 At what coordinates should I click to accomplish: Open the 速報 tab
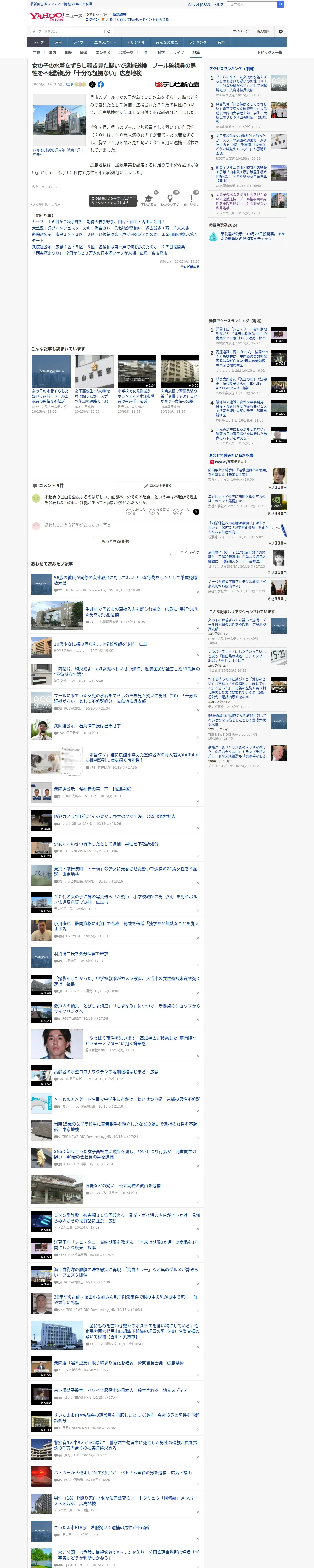58,43
